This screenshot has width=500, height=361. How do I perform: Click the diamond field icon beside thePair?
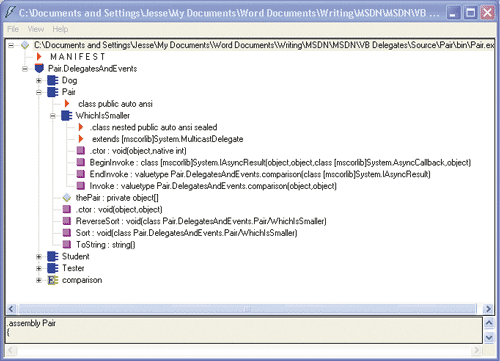point(67,198)
